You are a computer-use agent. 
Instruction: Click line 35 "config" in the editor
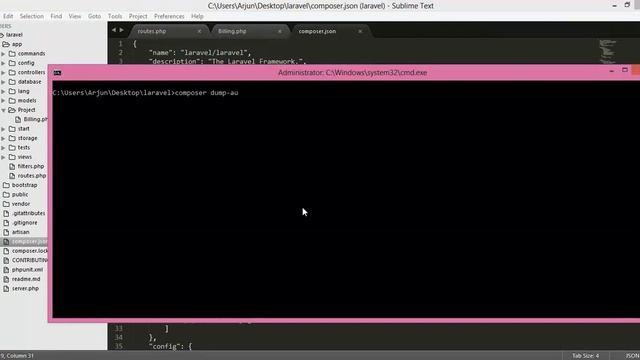[x=170, y=346]
